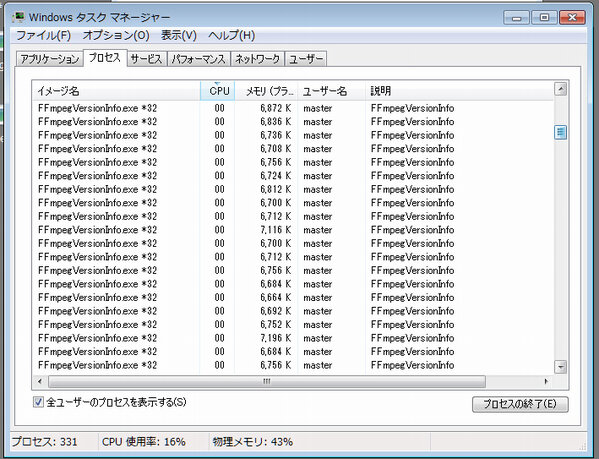Select the process using 6,872 K memory
Image resolution: width=599 pixels, height=459 pixels.
(x=293, y=108)
